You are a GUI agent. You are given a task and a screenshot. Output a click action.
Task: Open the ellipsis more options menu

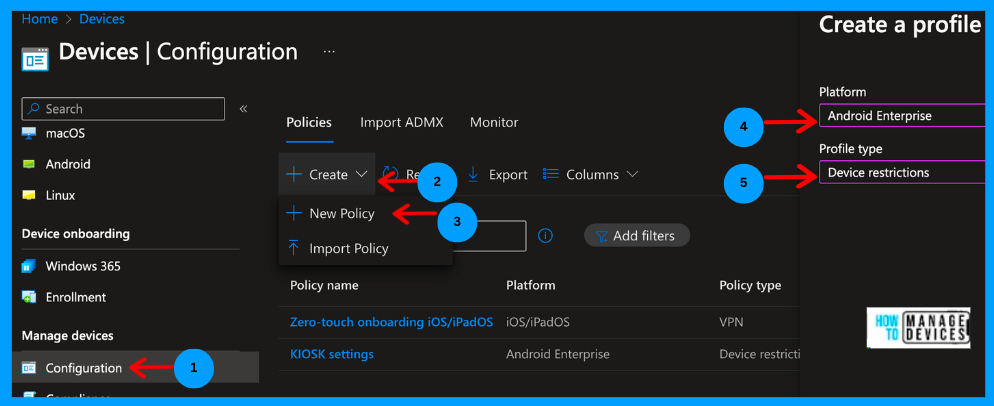coord(329,51)
